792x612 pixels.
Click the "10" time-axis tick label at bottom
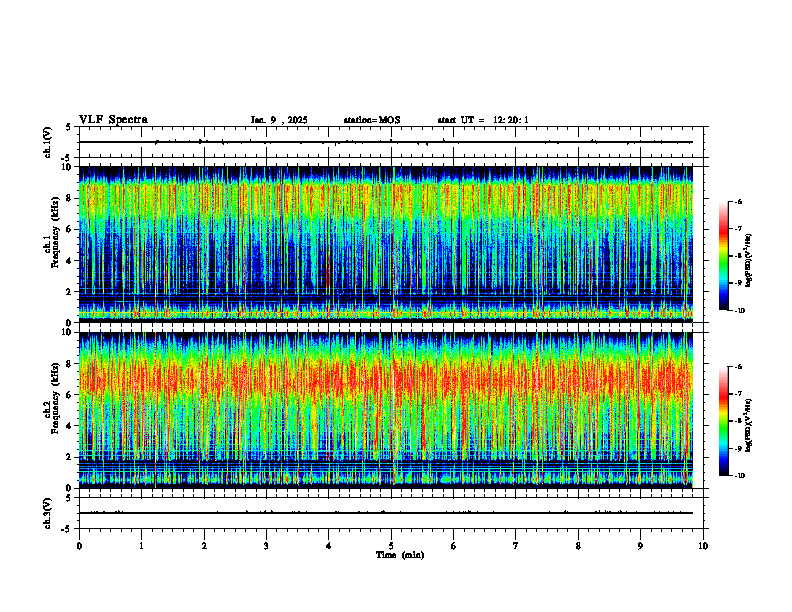click(x=703, y=546)
